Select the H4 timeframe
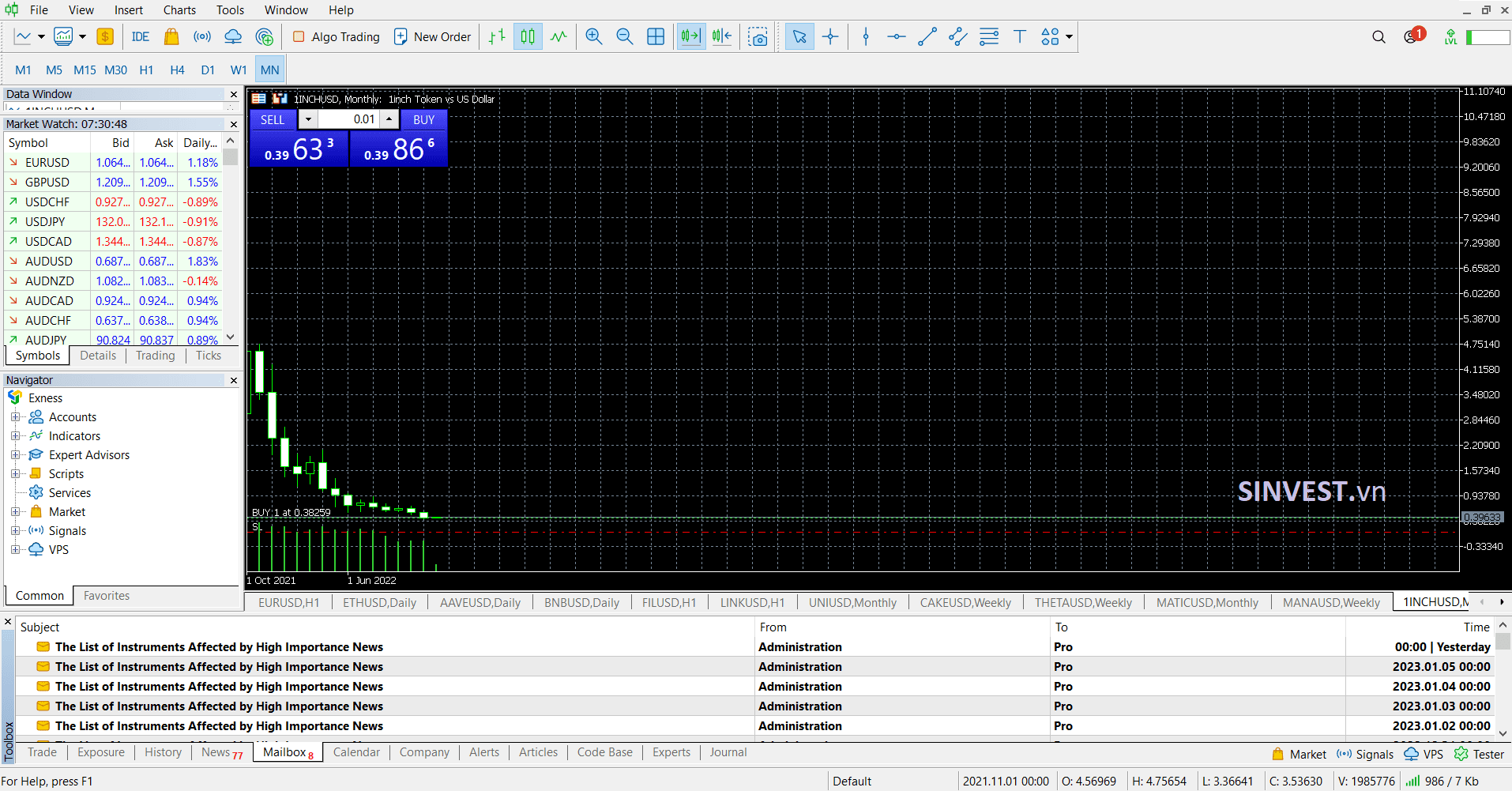 pyautogui.click(x=177, y=70)
